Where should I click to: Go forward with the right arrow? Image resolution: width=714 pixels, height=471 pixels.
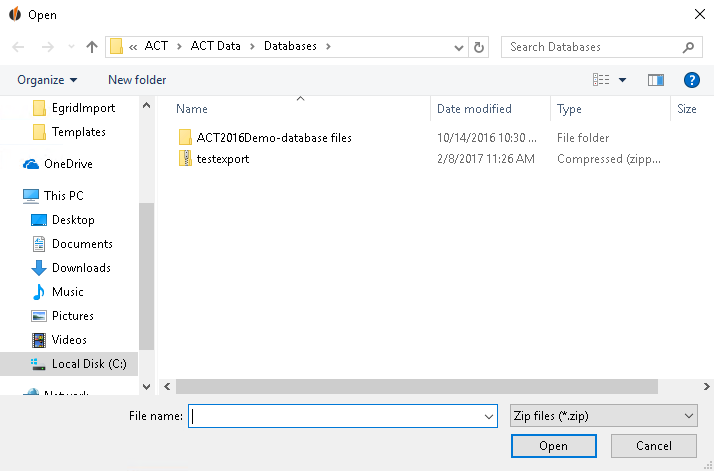[x=48, y=47]
